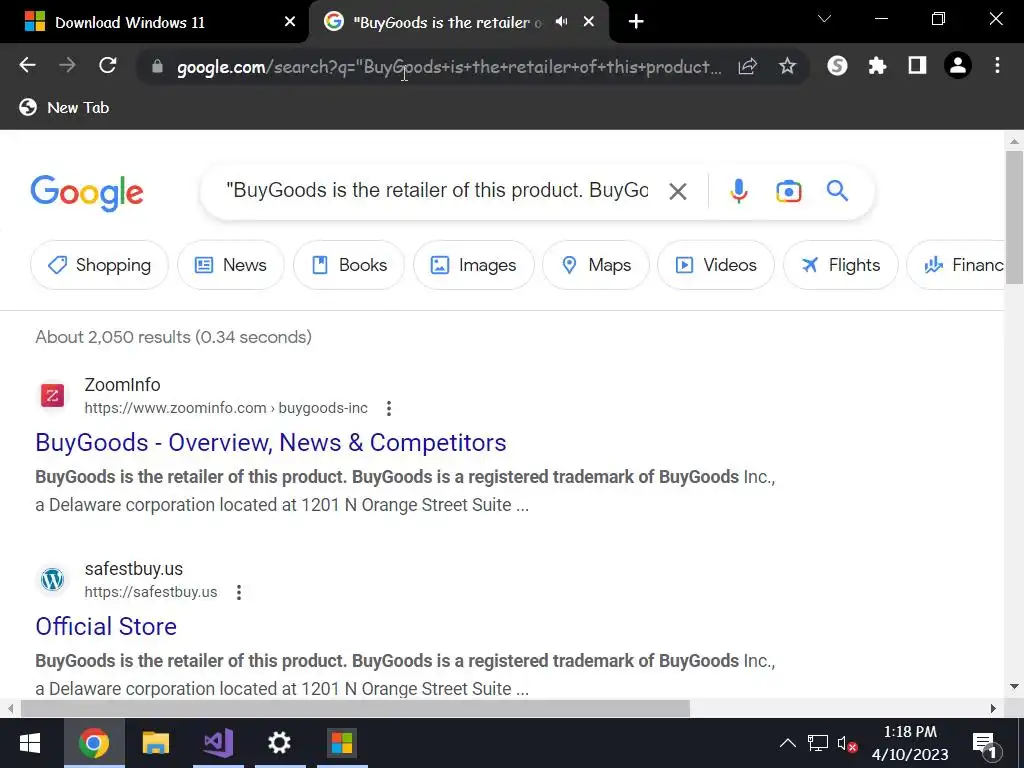Open the network status tray icon
Screen dimensions: 1024x768
(x=817, y=743)
